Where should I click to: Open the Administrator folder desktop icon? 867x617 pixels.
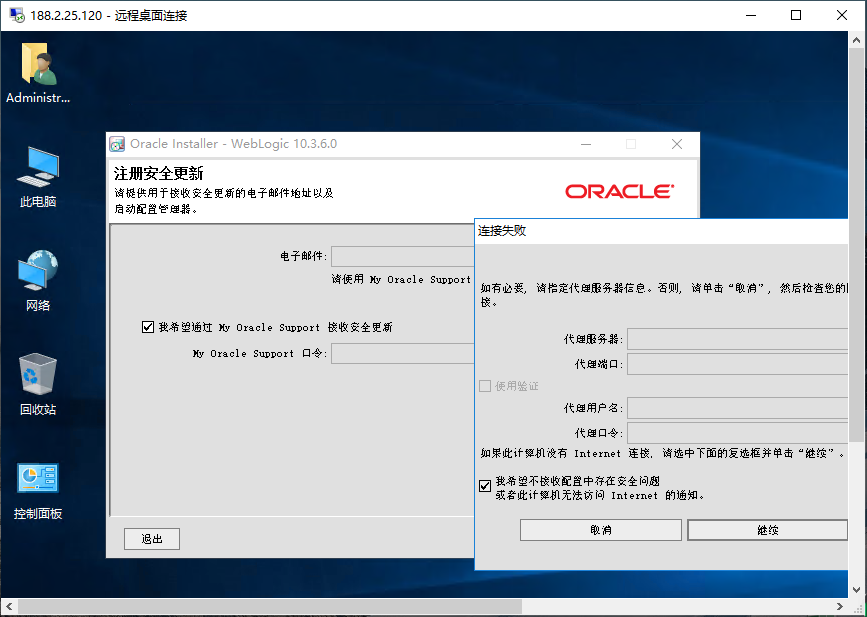click(38, 72)
